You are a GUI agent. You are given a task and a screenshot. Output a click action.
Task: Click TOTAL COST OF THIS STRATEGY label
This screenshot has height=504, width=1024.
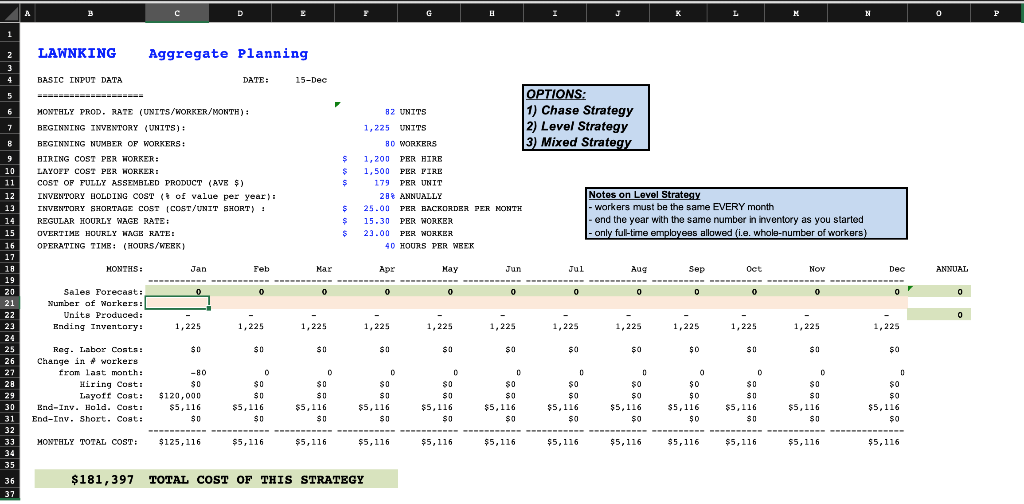tap(257, 480)
